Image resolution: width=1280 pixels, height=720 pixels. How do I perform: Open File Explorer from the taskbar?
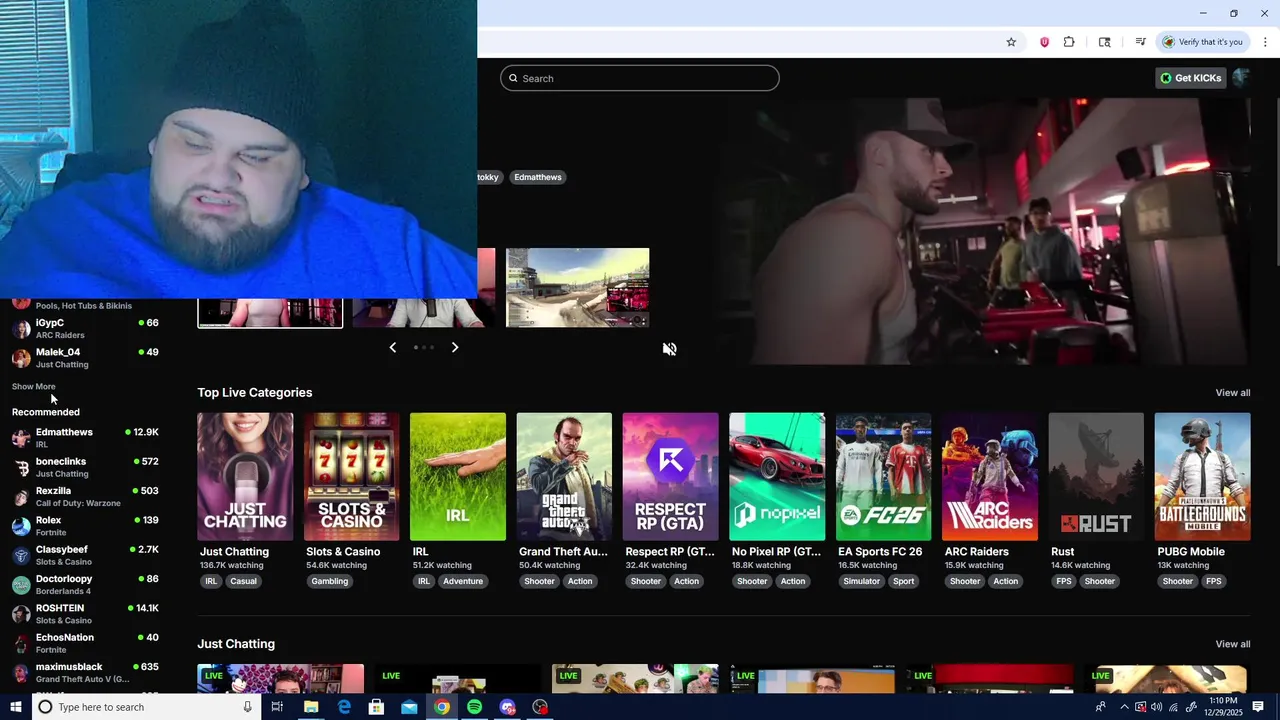pos(311,707)
